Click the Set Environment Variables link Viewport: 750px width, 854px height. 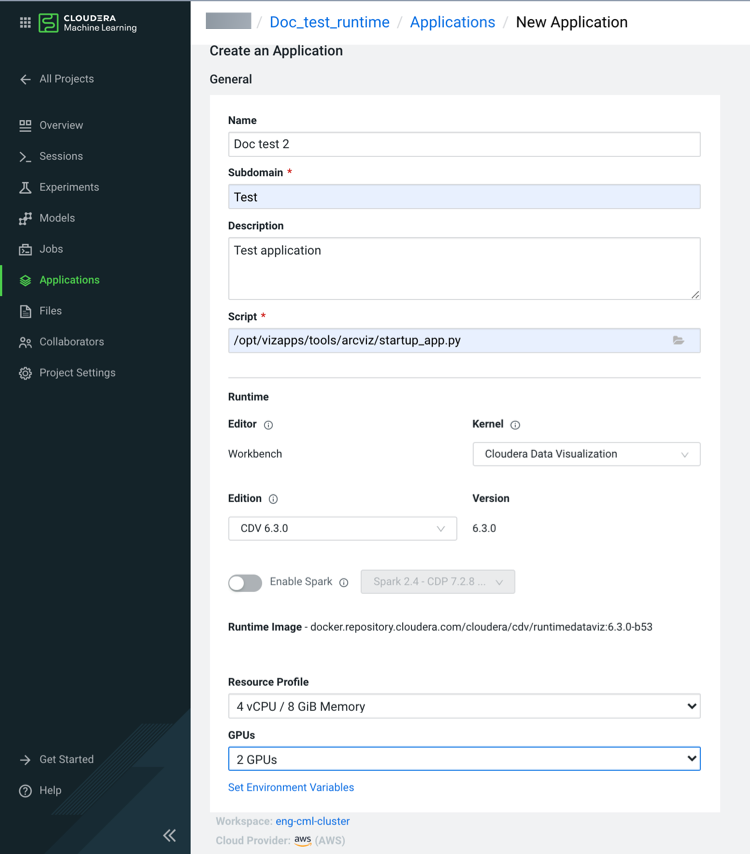coord(291,787)
